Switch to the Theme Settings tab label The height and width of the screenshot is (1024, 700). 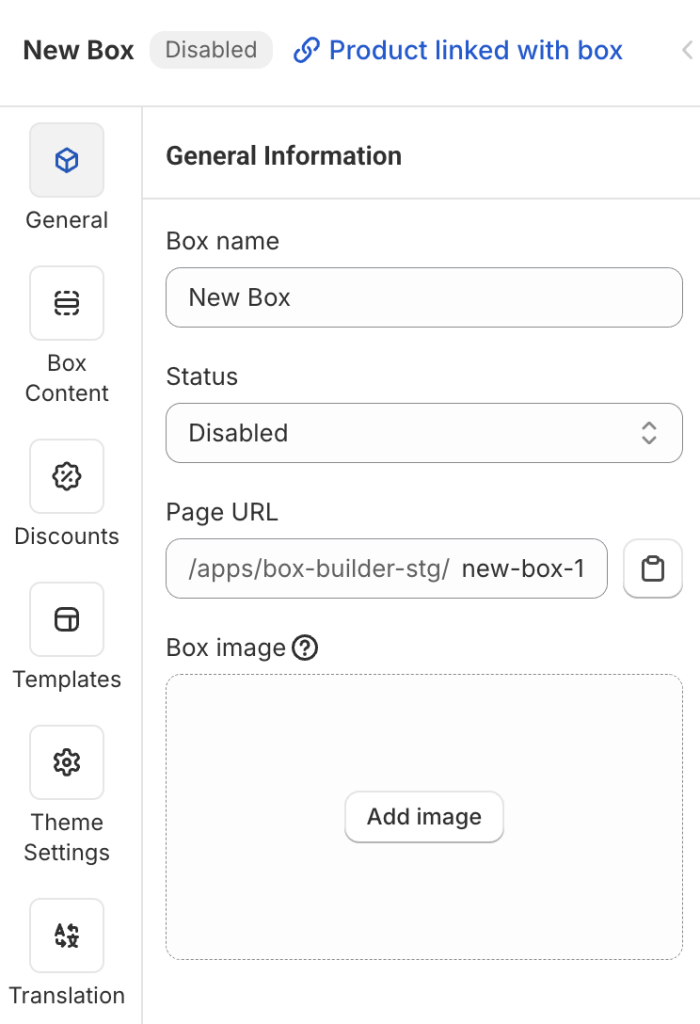tap(67, 837)
